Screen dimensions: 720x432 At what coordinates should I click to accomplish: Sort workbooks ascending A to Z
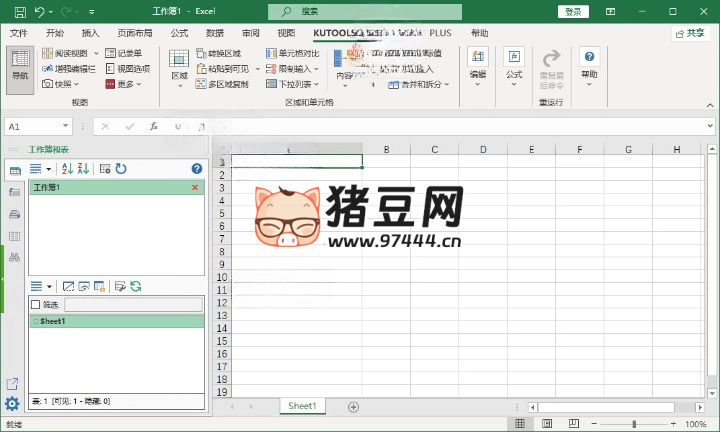point(67,168)
